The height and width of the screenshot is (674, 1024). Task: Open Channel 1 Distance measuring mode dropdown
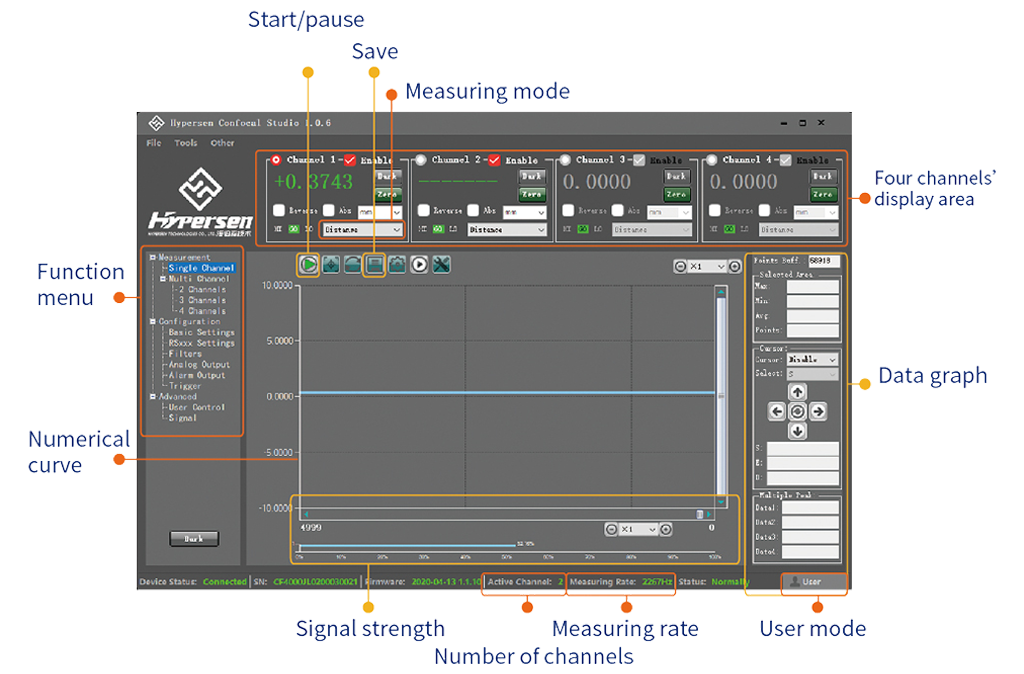coord(362,230)
